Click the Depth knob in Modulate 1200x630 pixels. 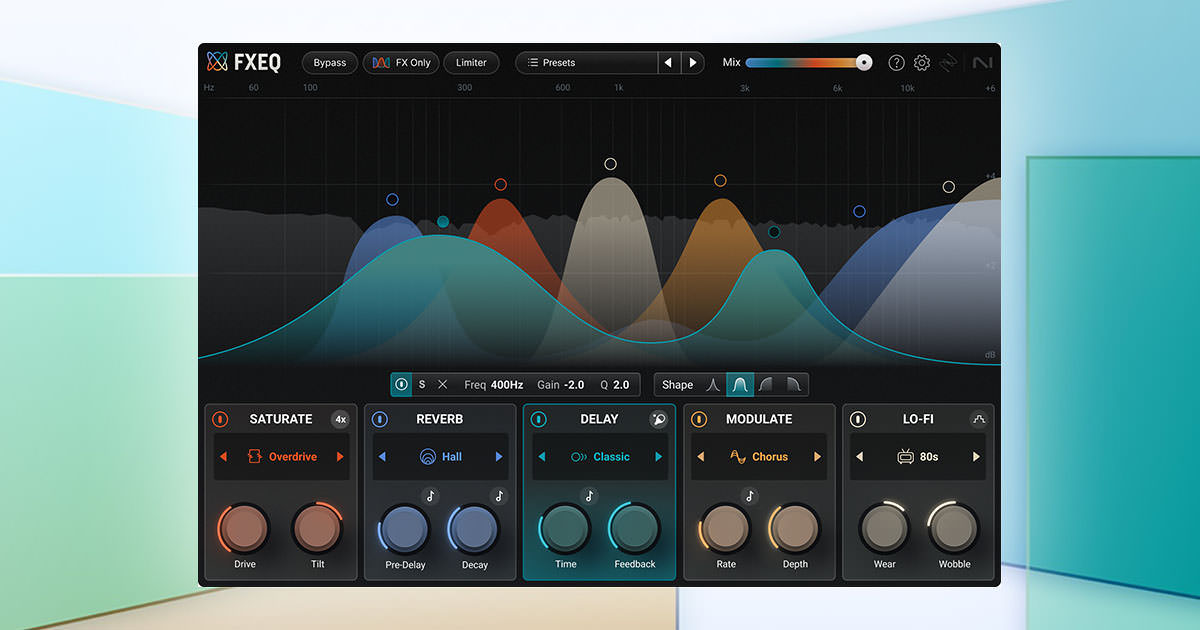pos(794,529)
